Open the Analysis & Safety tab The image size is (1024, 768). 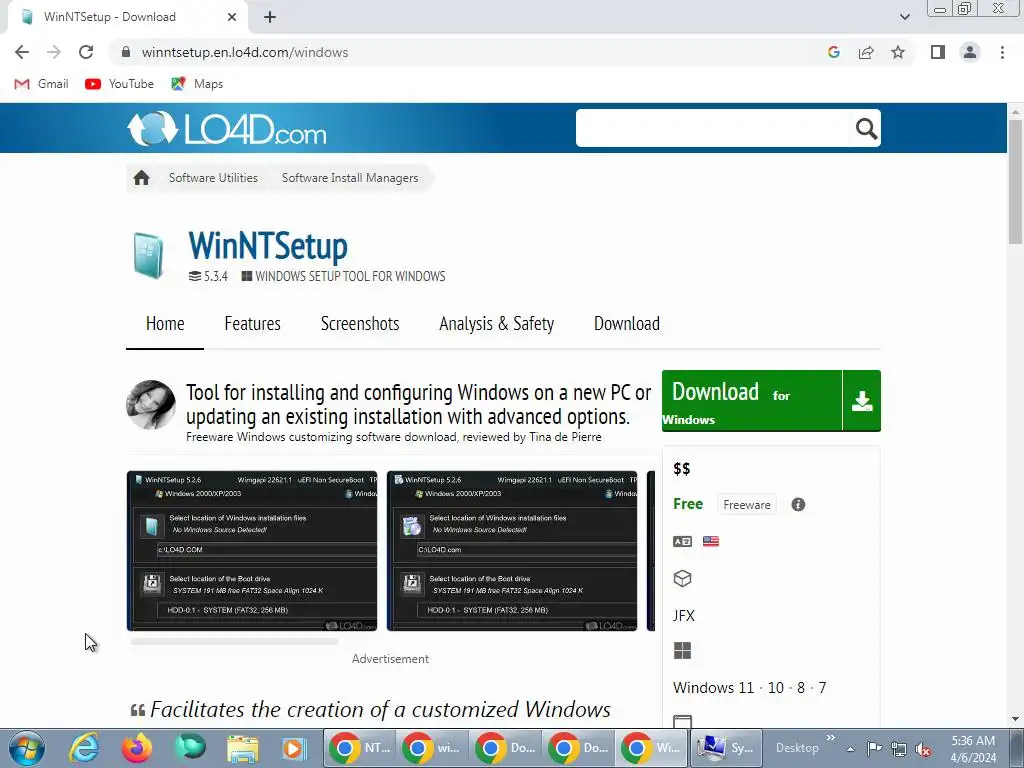click(496, 324)
